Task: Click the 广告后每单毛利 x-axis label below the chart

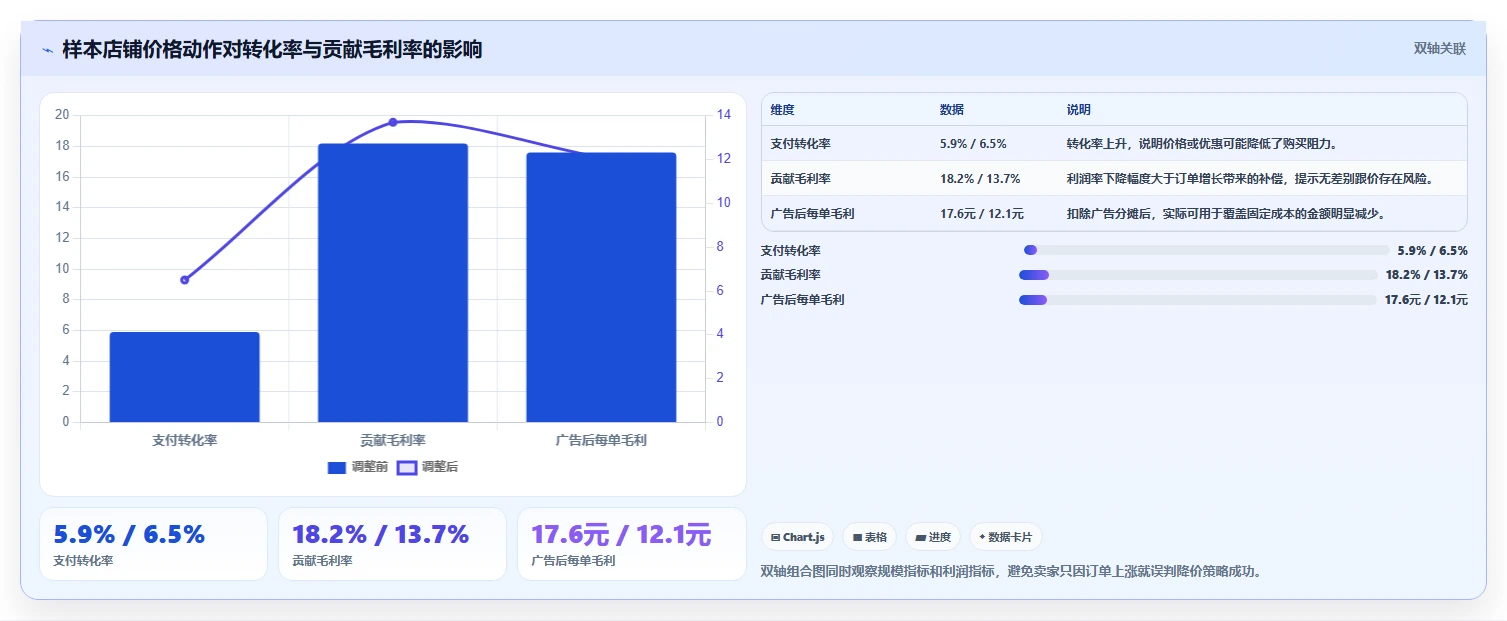Action: [x=601, y=440]
